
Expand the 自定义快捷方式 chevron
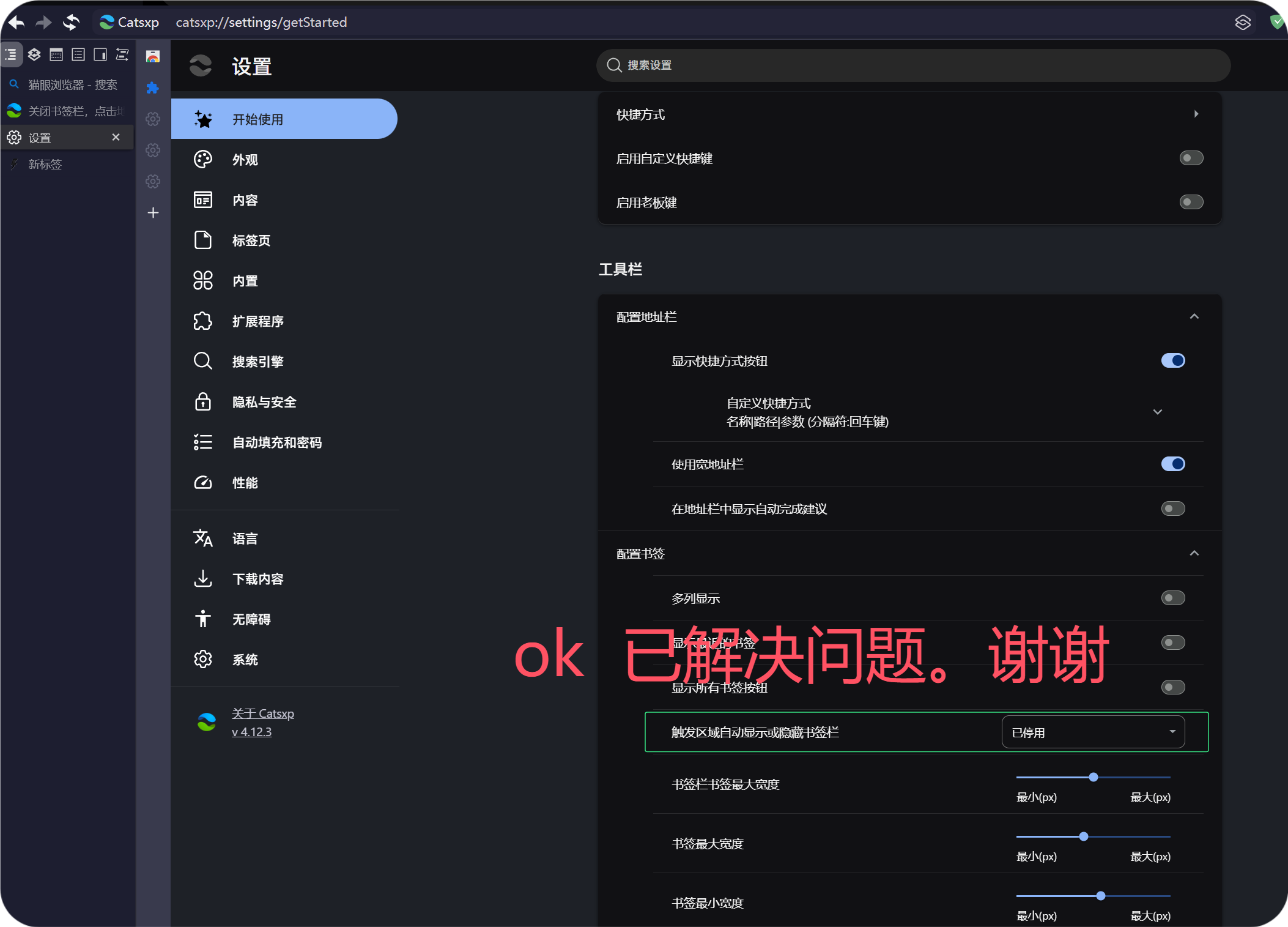point(1157,412)
